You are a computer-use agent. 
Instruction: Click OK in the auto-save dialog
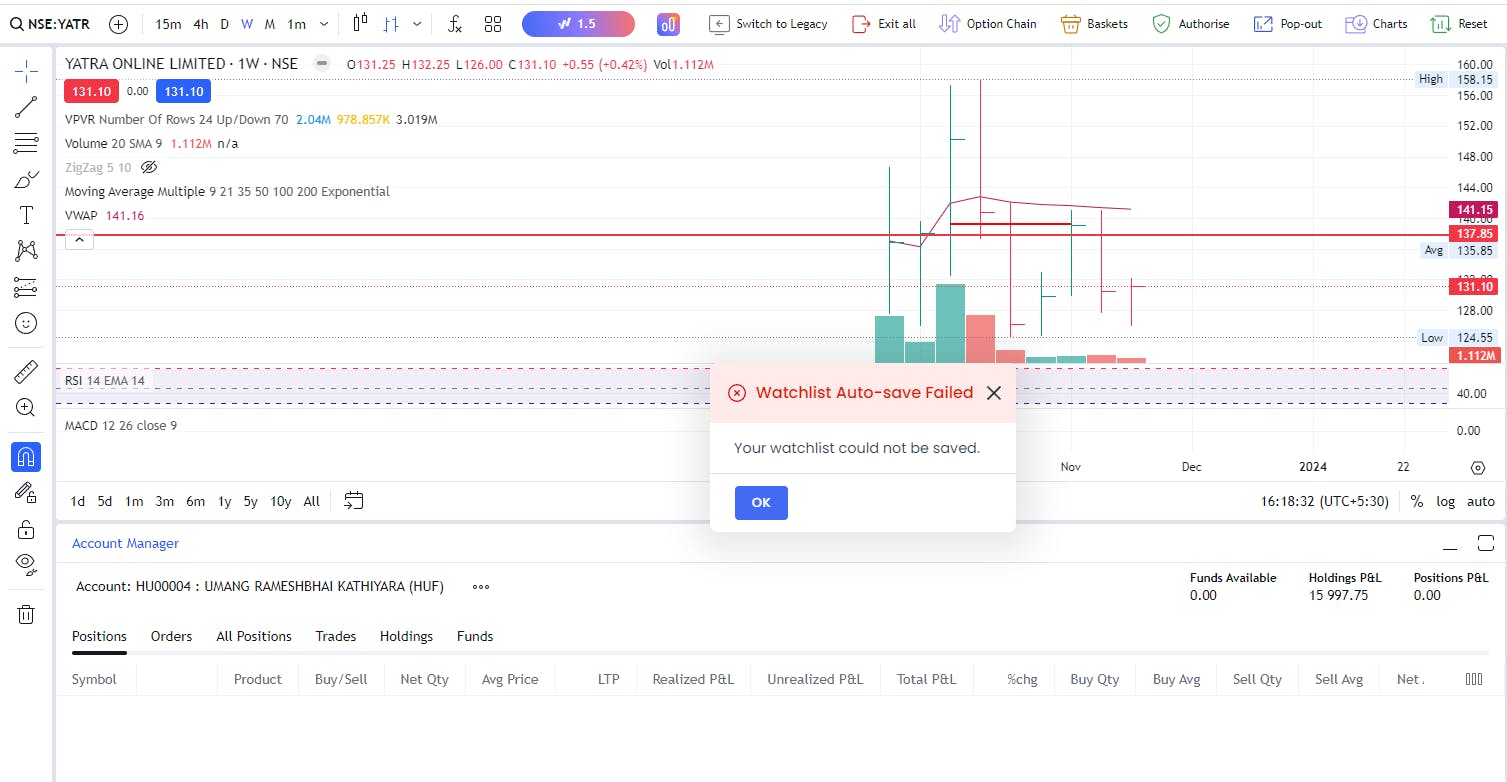(x=761, y=503)
